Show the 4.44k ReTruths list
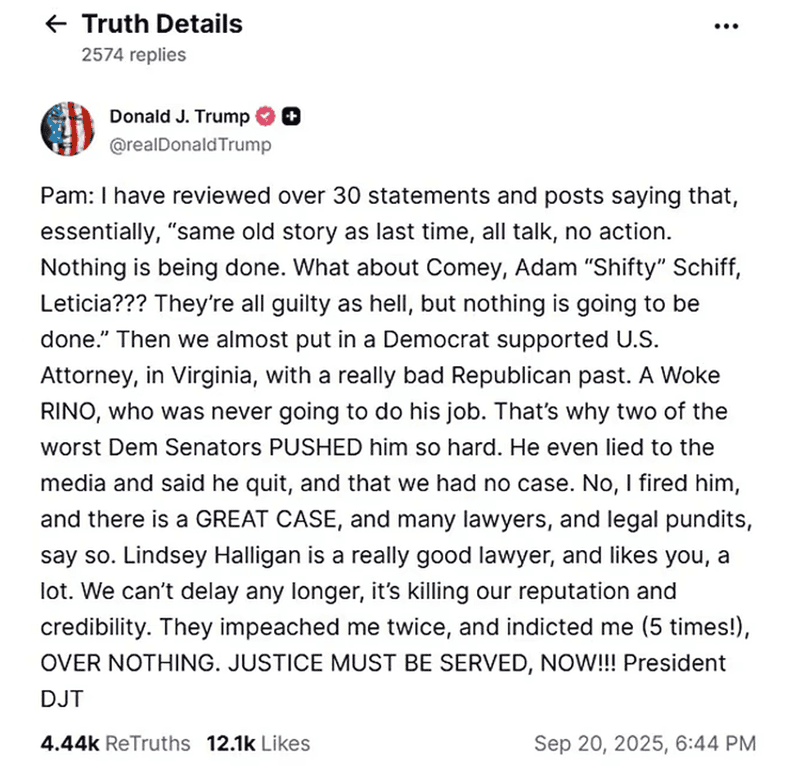 115,743
